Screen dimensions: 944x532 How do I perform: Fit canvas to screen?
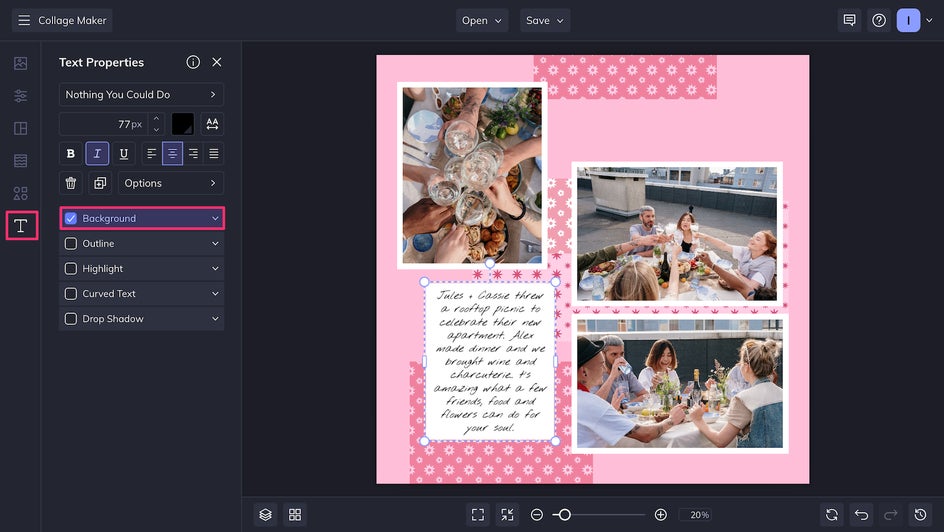point(478,515)
